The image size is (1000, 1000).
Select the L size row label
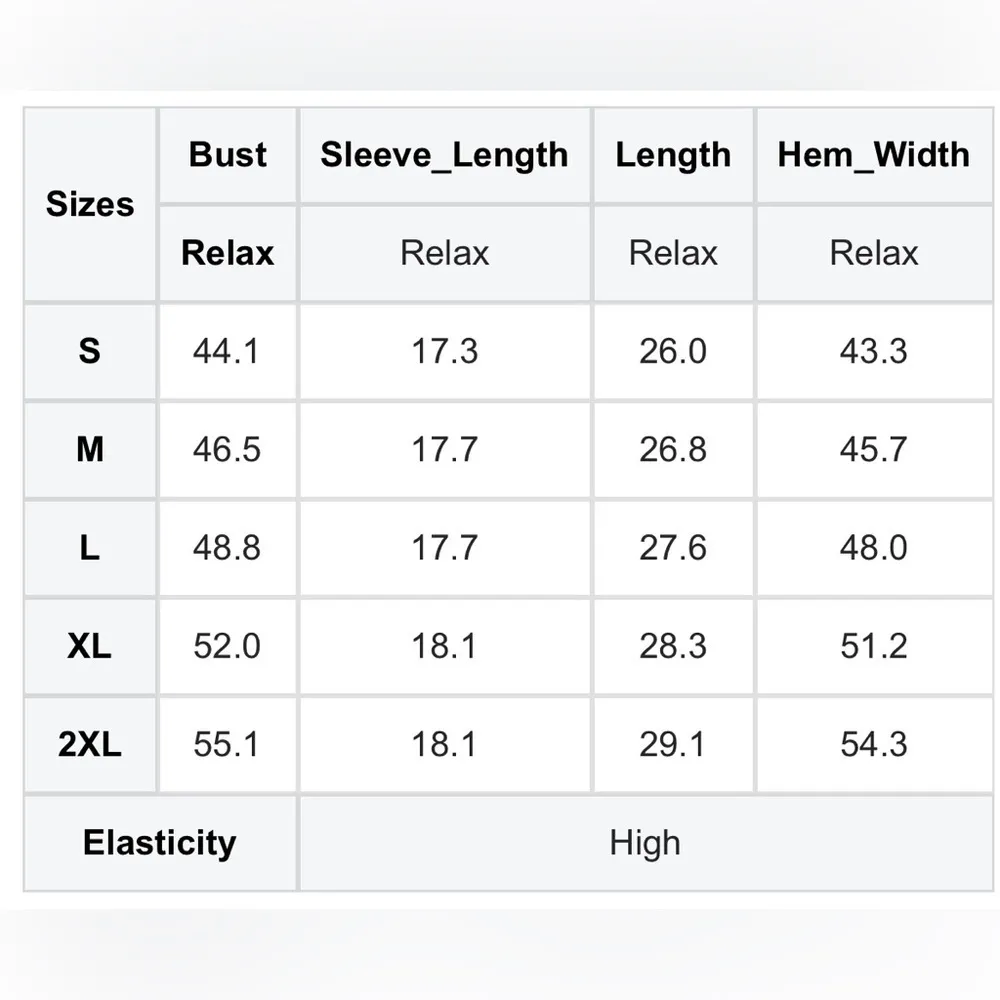90,548
